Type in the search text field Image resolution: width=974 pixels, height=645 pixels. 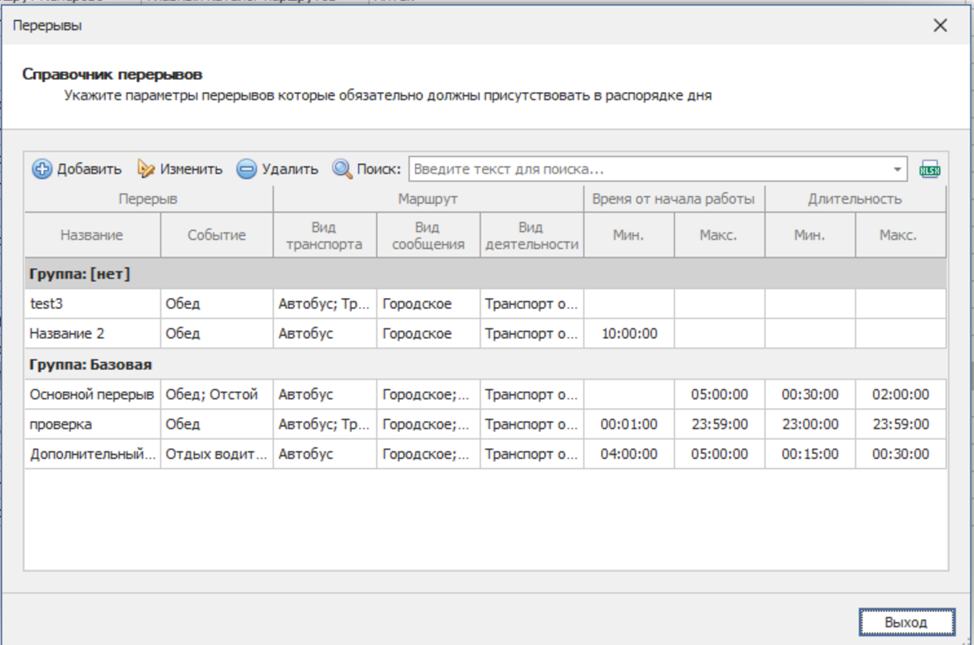pyautogui.click(x=650, y=169)
